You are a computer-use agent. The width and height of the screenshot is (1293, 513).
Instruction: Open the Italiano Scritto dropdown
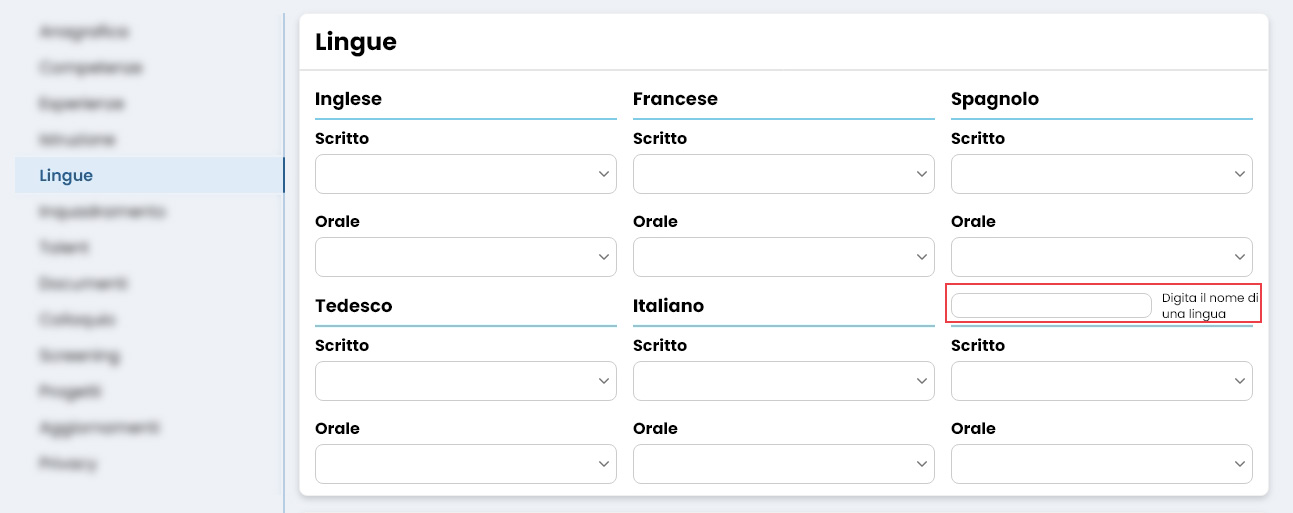click(x=783, y=381)
